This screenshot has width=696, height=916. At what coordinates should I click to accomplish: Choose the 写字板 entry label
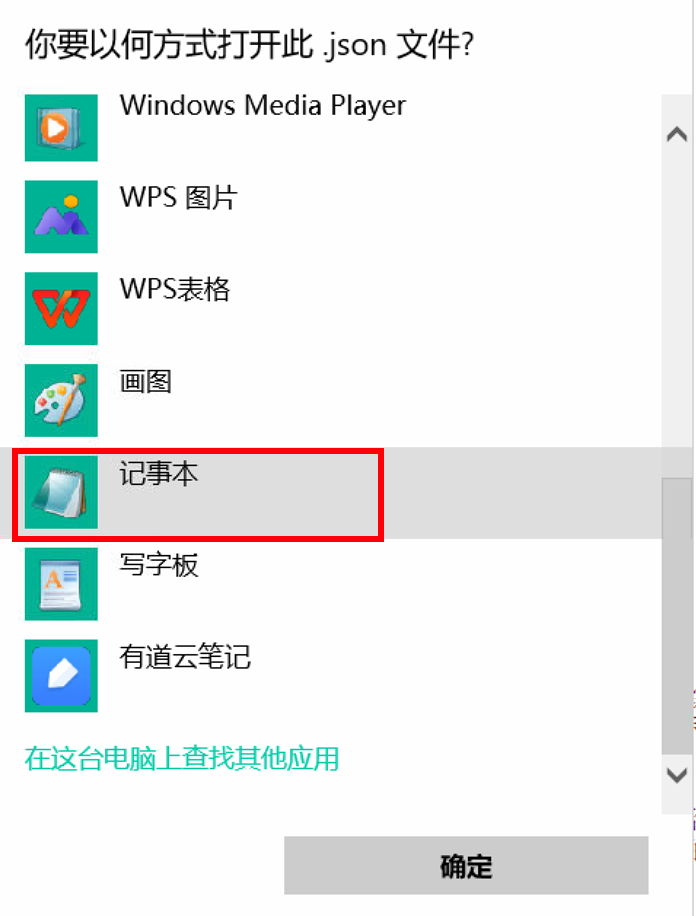tap(159, 565)
